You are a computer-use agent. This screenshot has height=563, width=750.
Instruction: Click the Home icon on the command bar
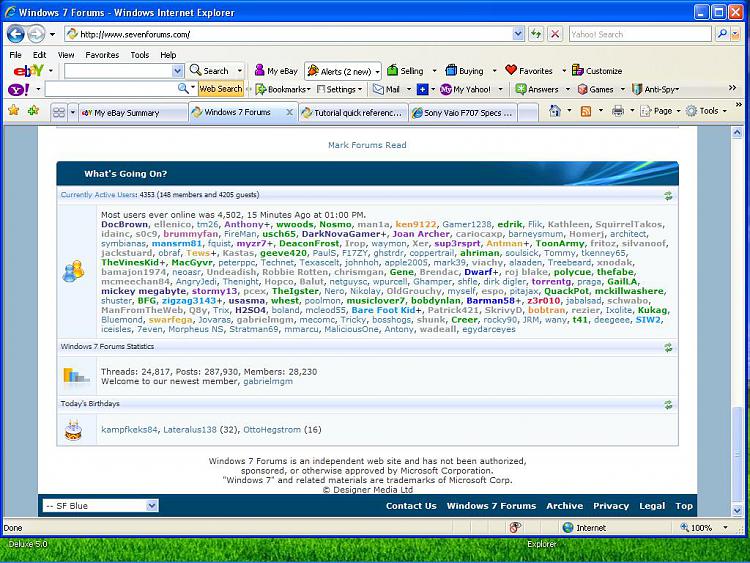(554, 111)
